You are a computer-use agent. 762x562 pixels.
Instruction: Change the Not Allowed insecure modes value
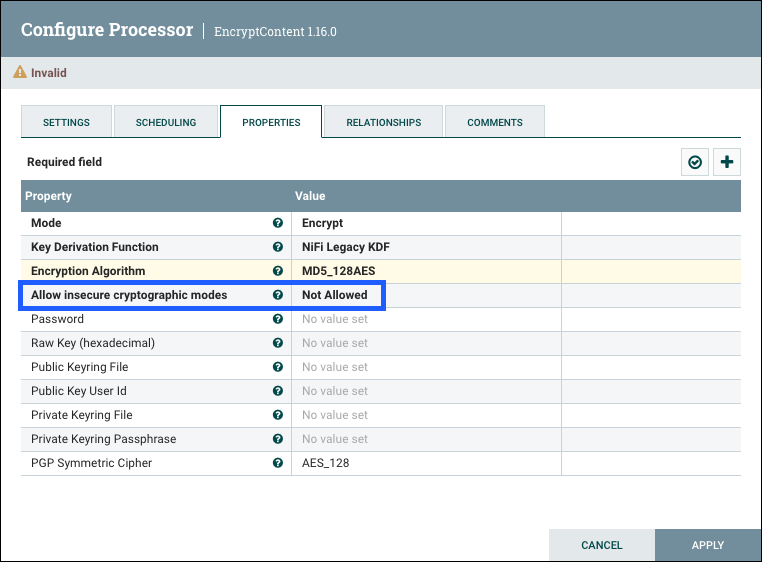coord(425,295)
